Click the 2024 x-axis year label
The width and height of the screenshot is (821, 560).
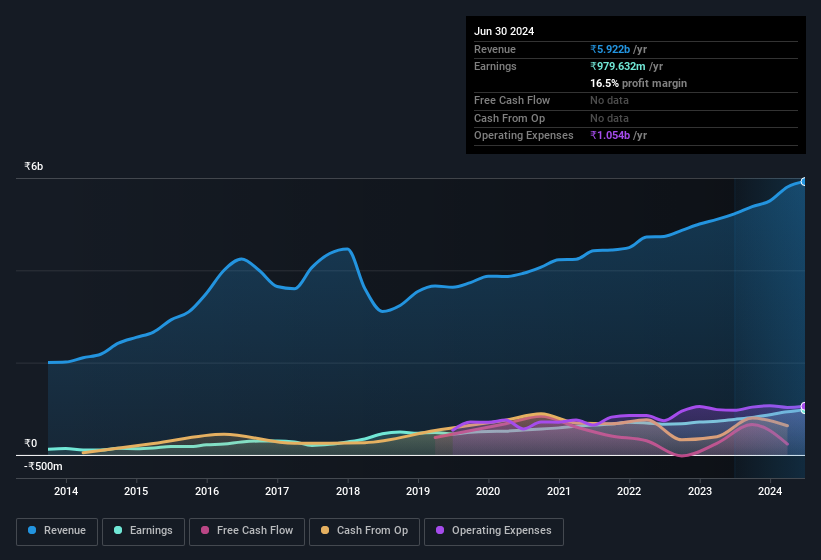[770, 491]
